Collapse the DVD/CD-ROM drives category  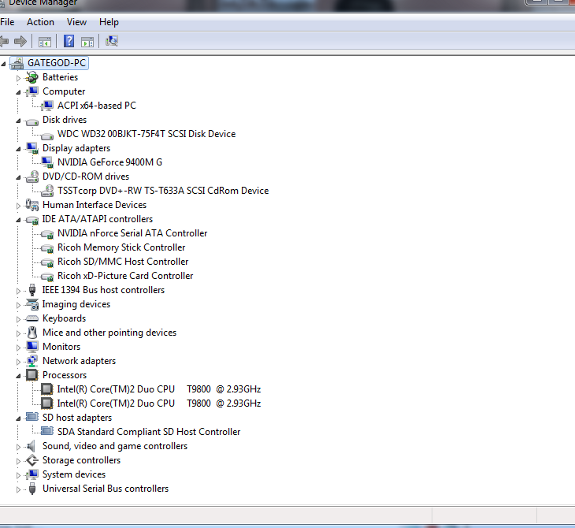point(18,177)
